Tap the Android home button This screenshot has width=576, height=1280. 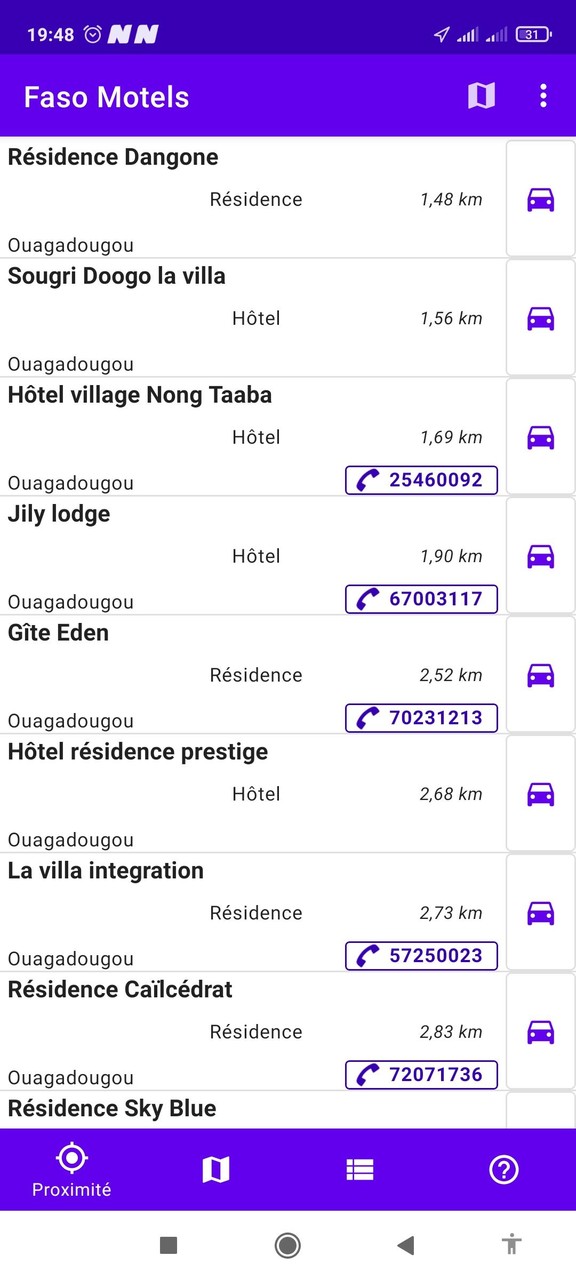pos(287,1246)
